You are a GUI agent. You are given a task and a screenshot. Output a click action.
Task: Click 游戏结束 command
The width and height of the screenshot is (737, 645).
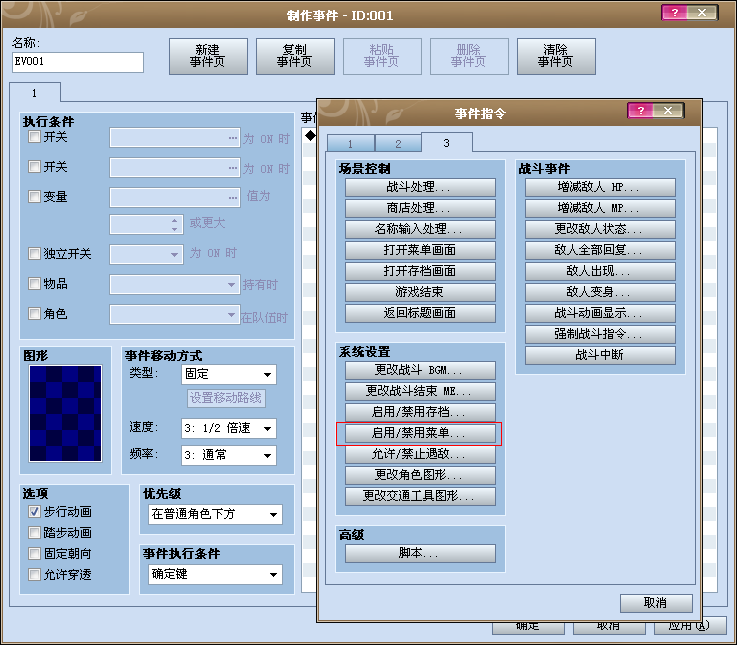click(x=420, y=292)
